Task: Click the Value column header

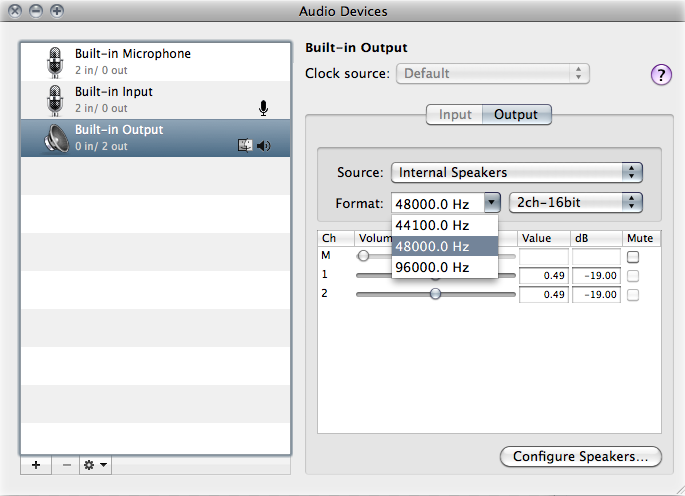Action: 543,238
